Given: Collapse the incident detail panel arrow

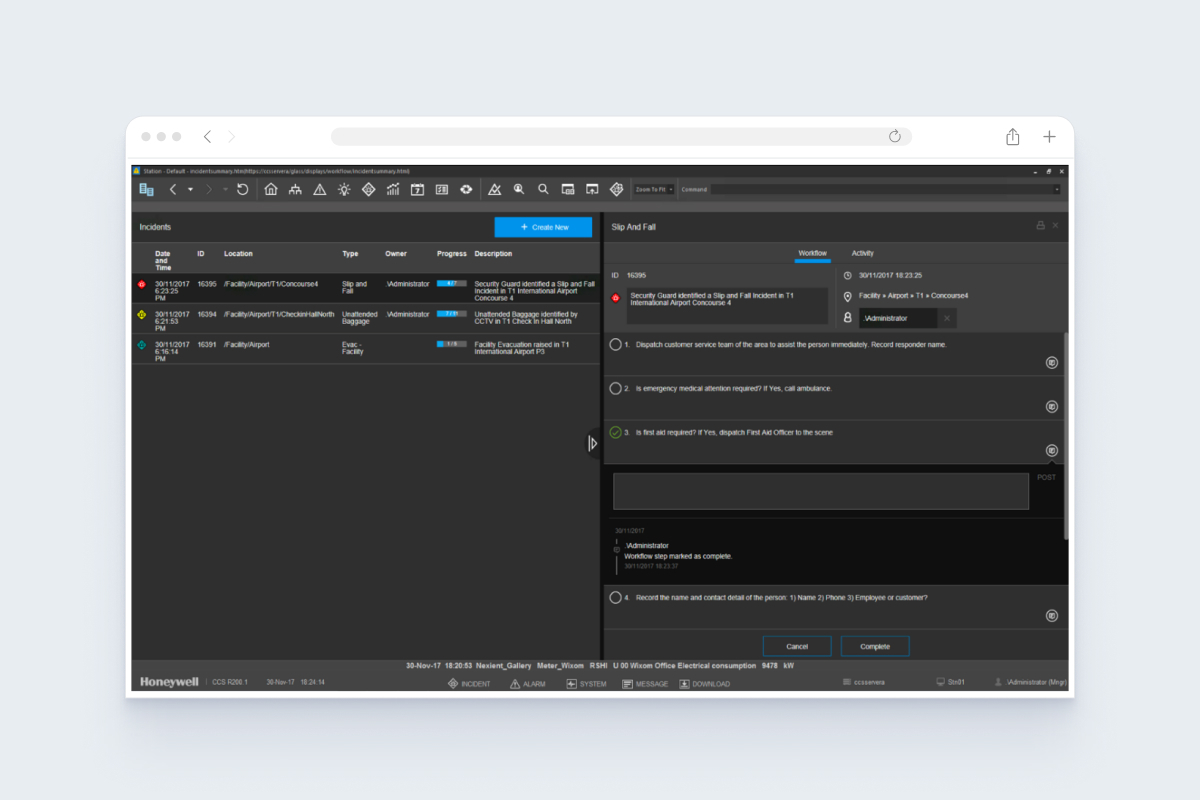Looking at the screenshot, I should tap(592, 443).
